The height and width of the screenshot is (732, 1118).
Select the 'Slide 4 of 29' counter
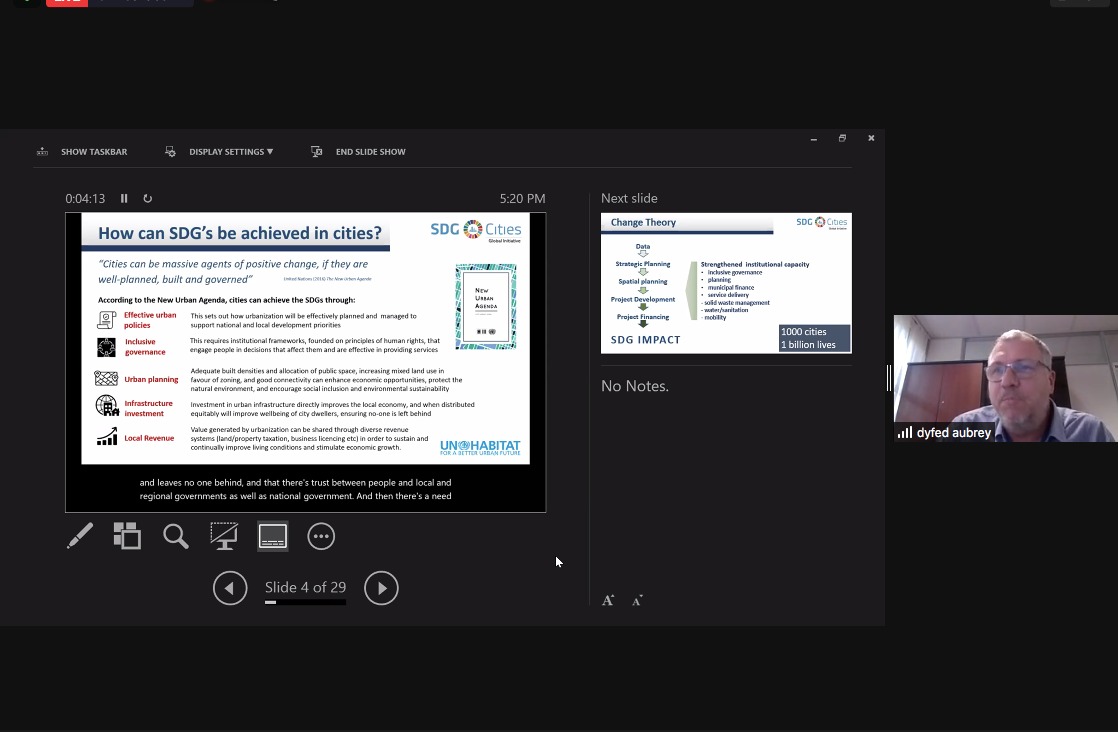click(305, 587)
